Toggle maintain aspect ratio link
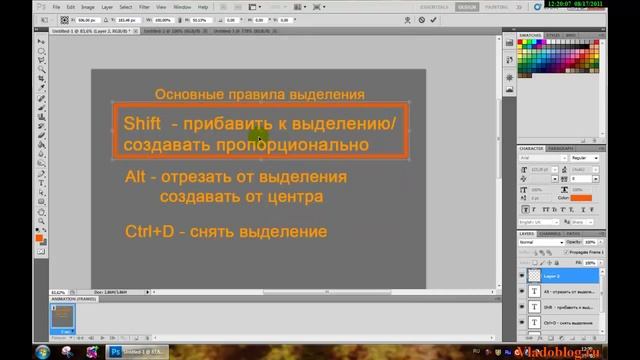 (x=180, y=20)
